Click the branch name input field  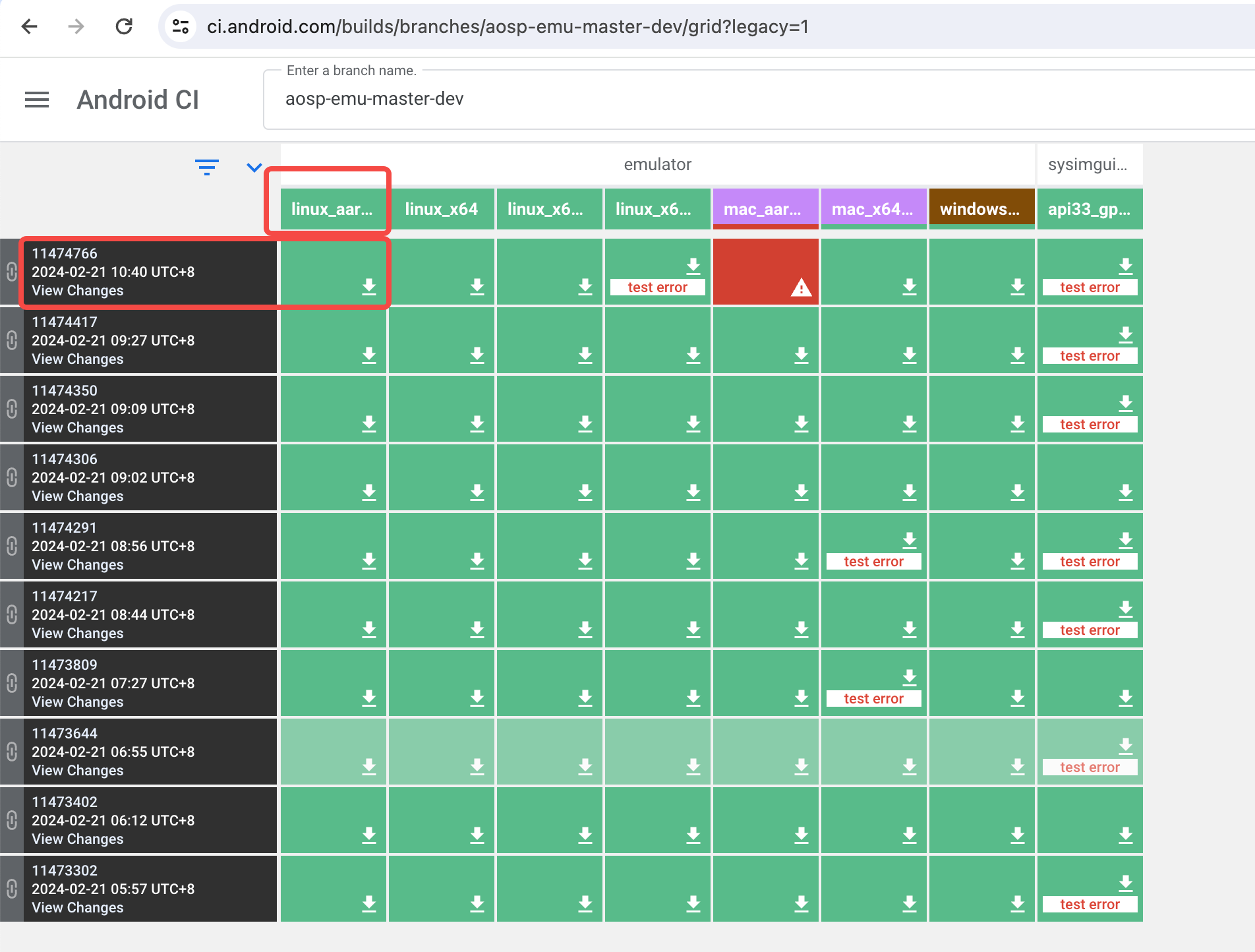pos(758,100)
